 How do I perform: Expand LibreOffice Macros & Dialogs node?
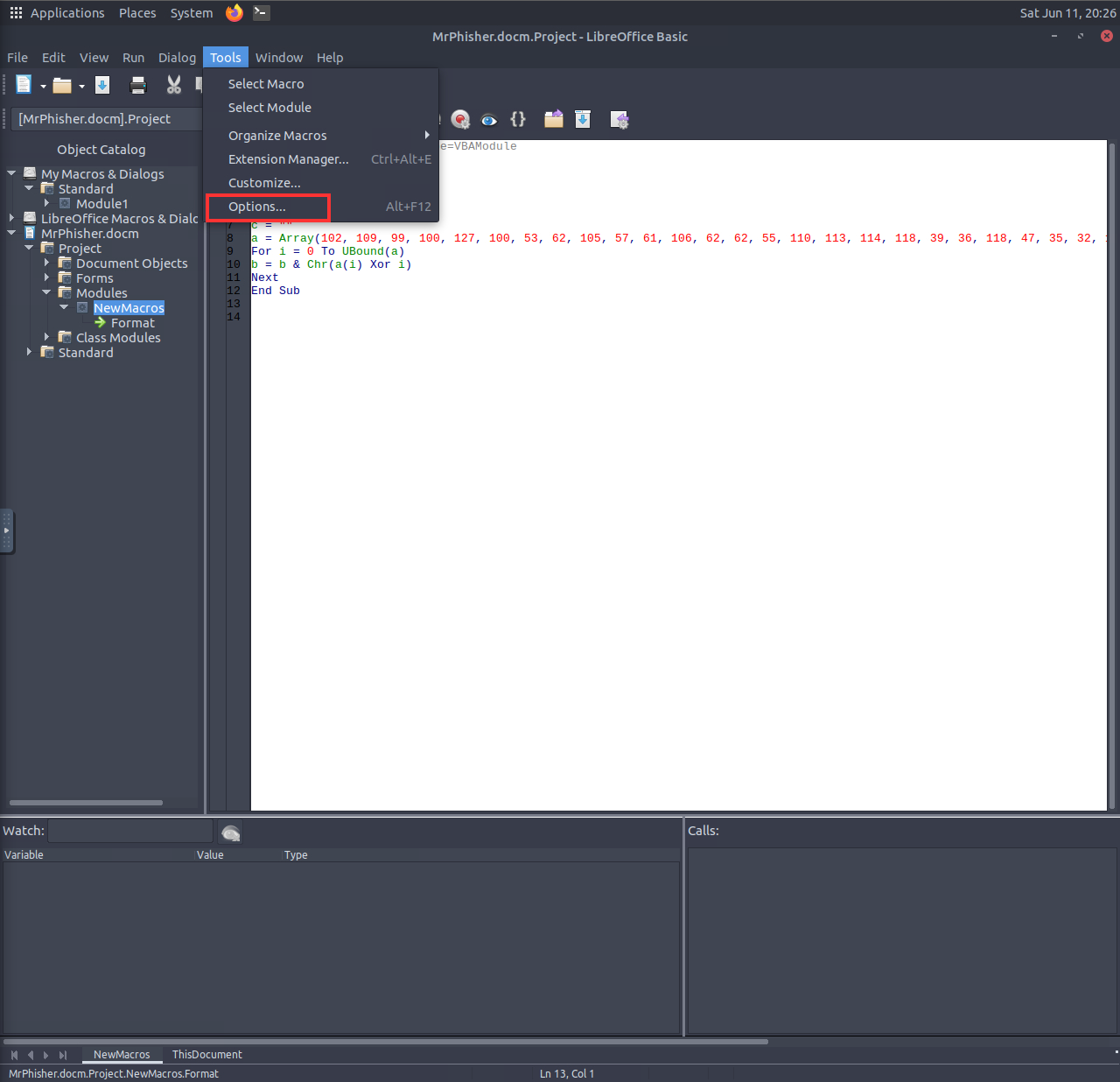11,218
